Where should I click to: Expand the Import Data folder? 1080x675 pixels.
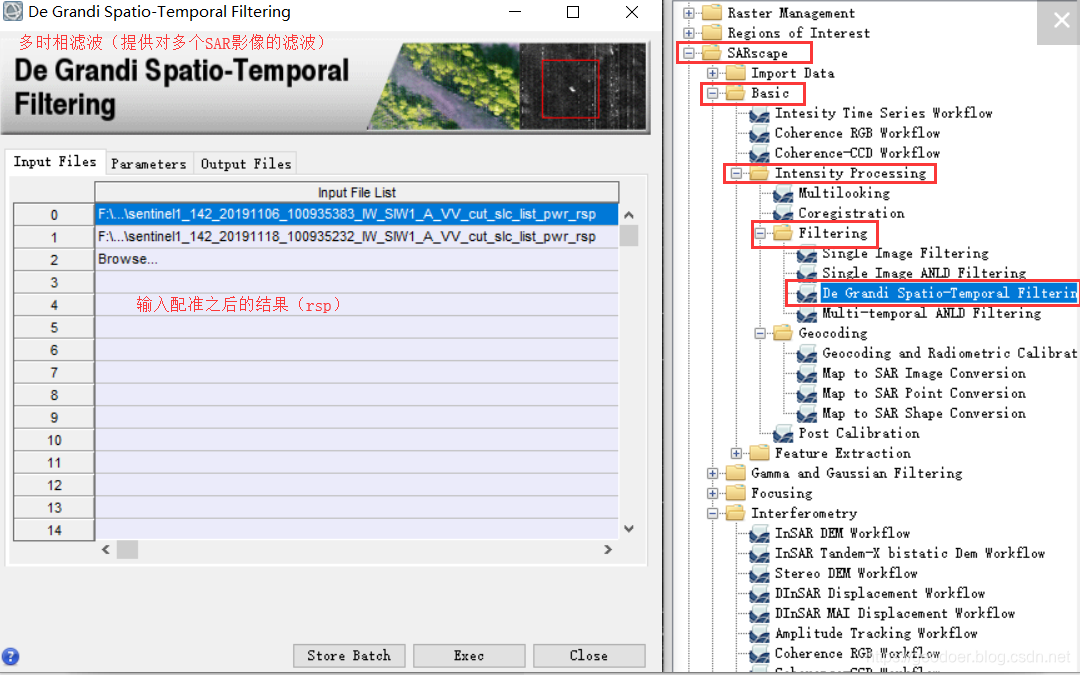(712, 73)
